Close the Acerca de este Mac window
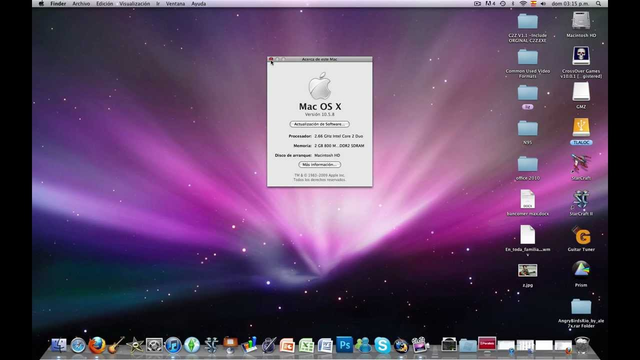The width and height of the screenshot is (640, 360). (x=271, y=59)
